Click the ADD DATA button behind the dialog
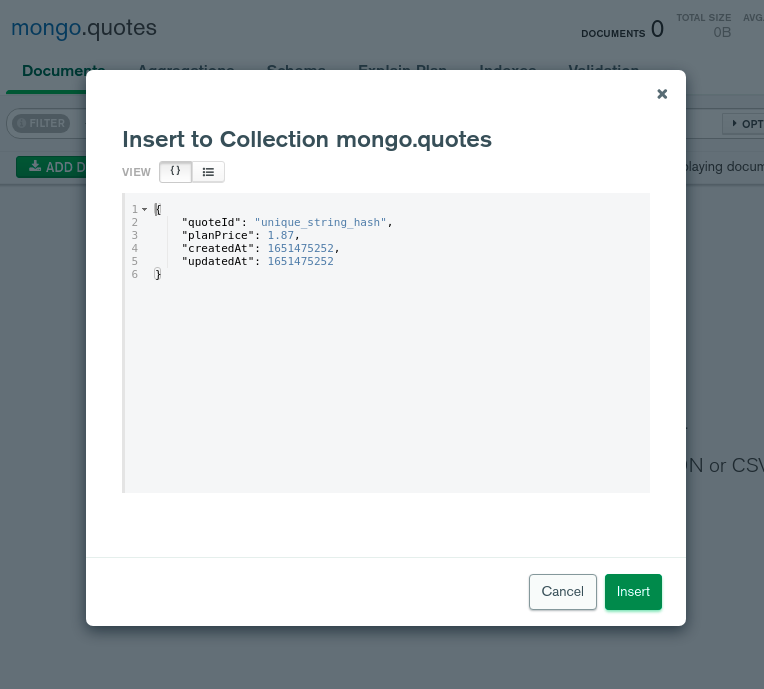Image resolution: width=764 pixels, height=689 pixels. (51, 167)
